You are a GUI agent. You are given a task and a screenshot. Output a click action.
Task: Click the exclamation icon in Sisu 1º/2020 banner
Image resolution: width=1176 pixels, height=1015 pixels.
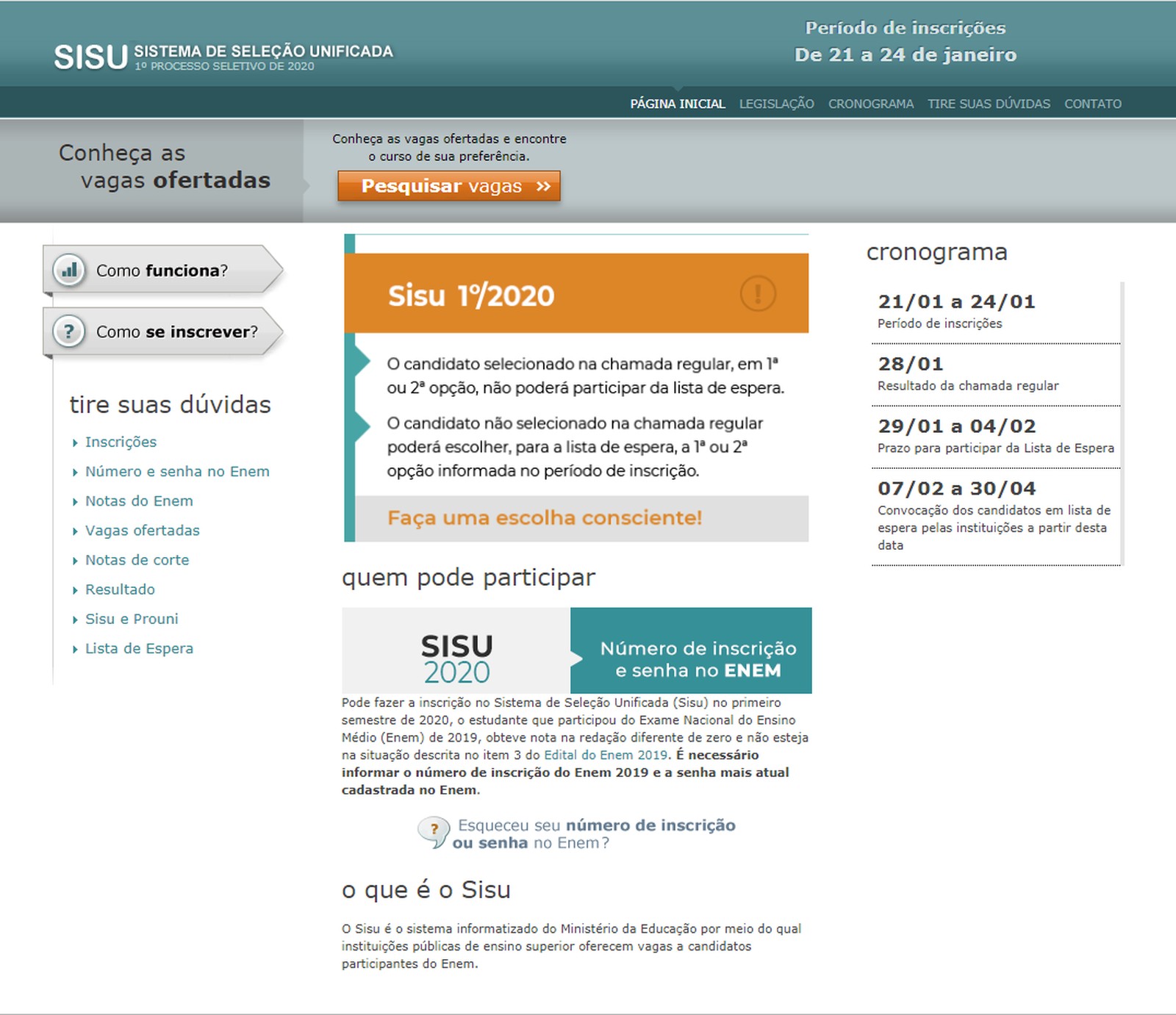click(757, 293)
